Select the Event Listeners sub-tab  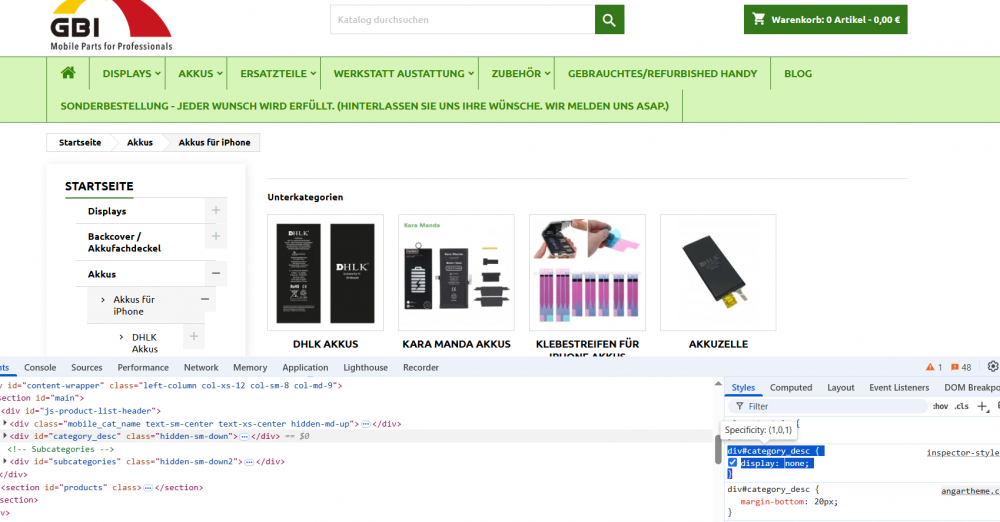899,387
